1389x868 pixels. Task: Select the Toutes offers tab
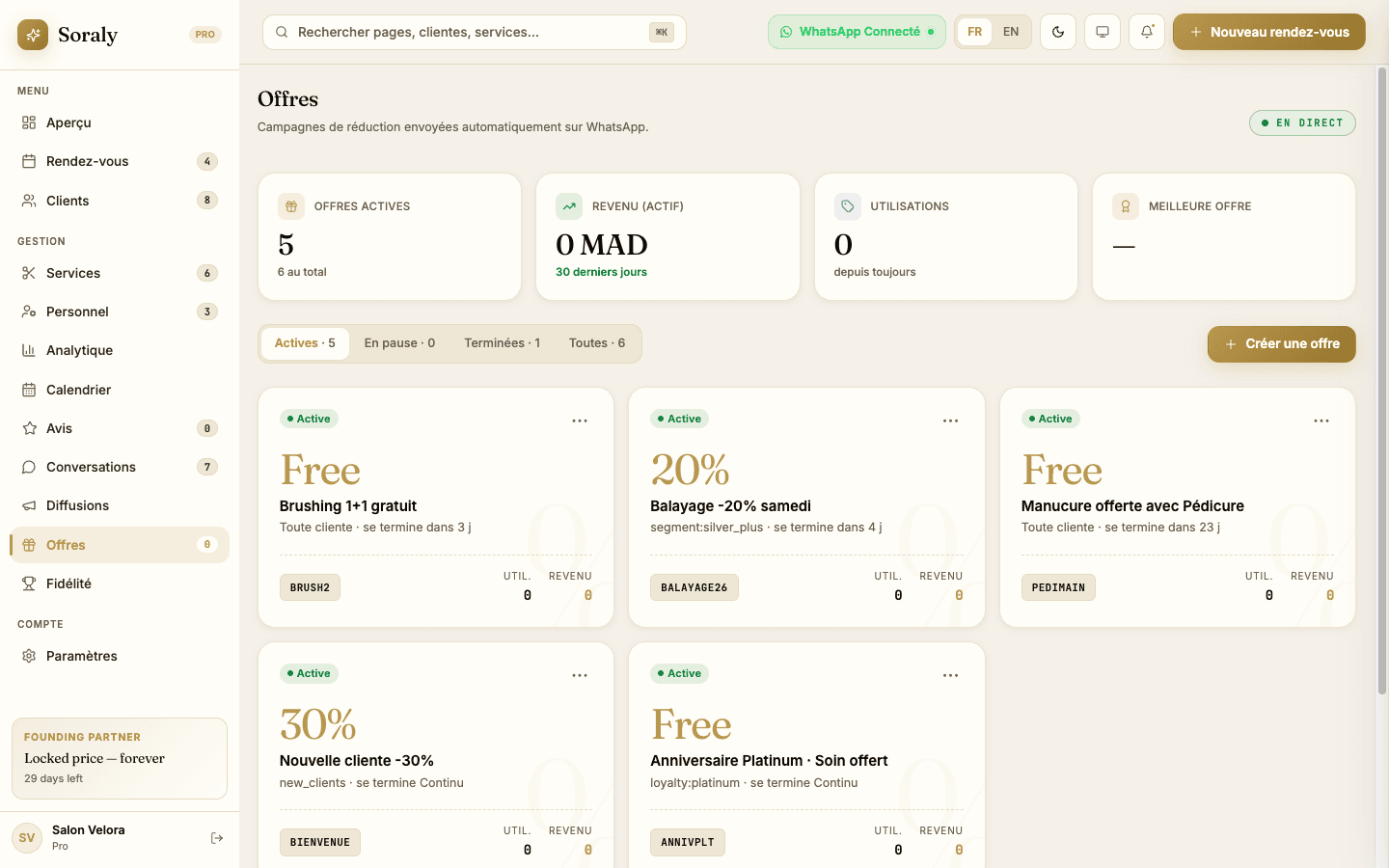(596, 343)
